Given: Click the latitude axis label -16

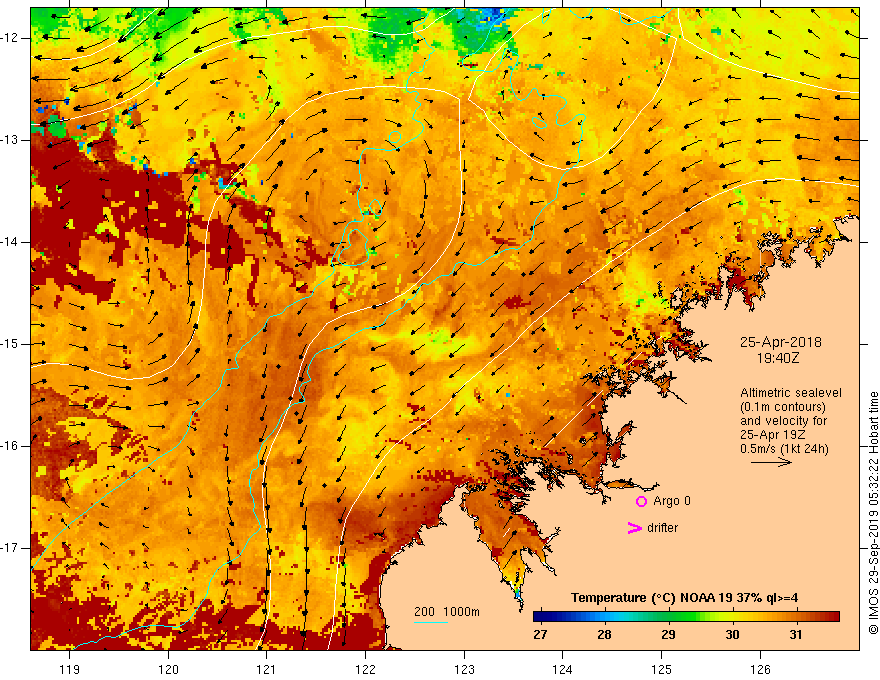Looking at the screenshot, I should pos(10,446).
